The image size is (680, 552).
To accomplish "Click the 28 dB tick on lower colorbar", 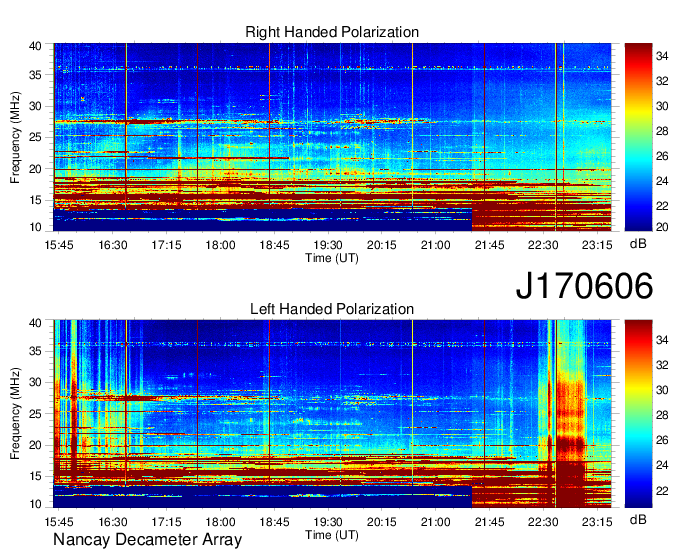I will click(662, 415).
